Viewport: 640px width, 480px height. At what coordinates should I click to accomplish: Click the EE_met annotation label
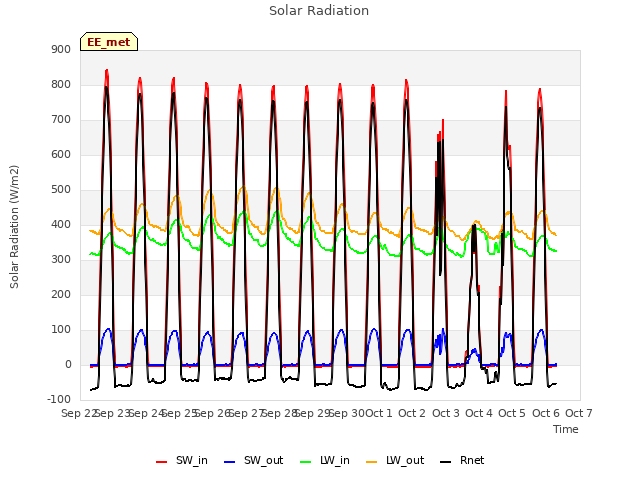pyautogui.click(x=109, y=42)
